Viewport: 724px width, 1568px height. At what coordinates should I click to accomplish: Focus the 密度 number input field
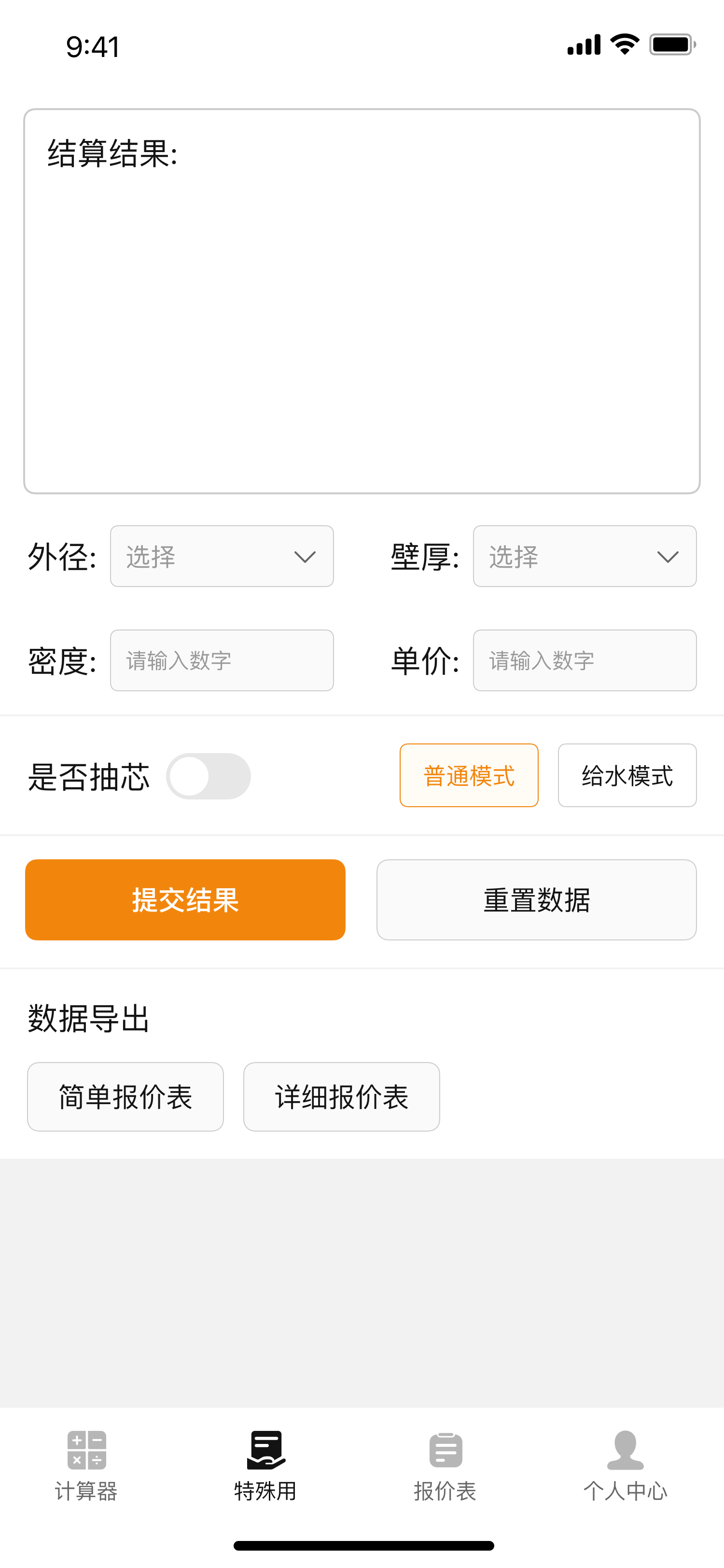222,660
